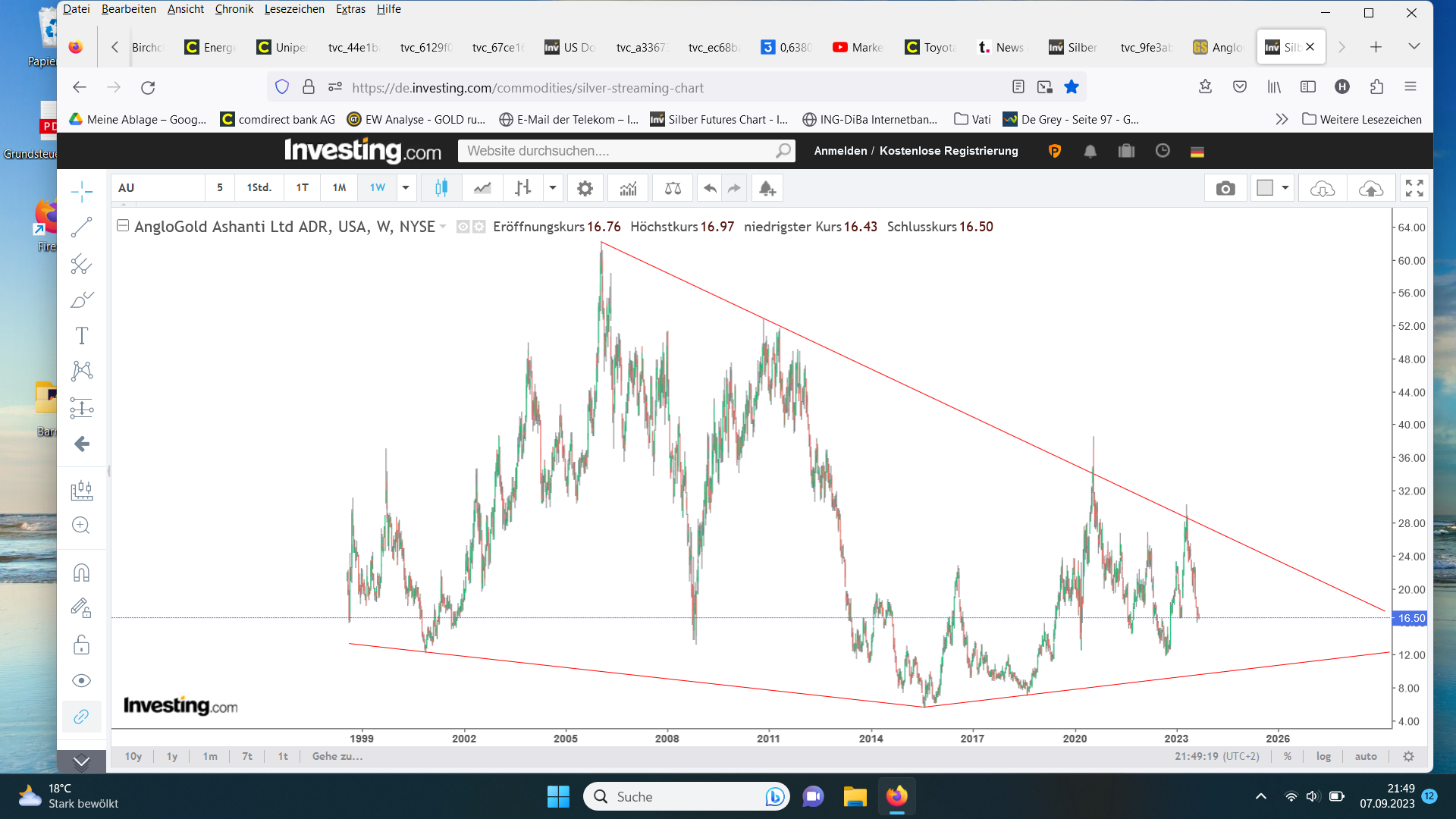This screenshot has height=819, width=1456.
Task: Expand the chart style dropdown arrow
Action: (553, 188)
